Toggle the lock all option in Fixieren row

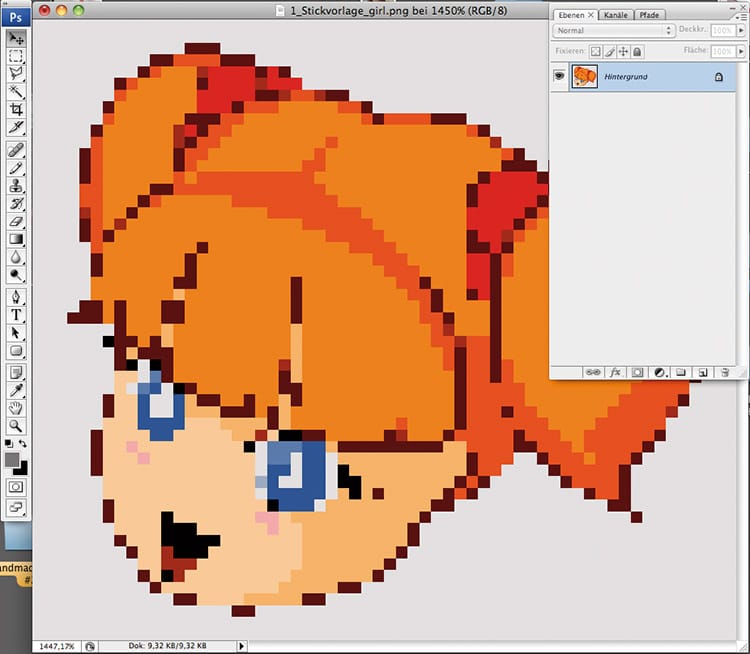tap(637, 51)
